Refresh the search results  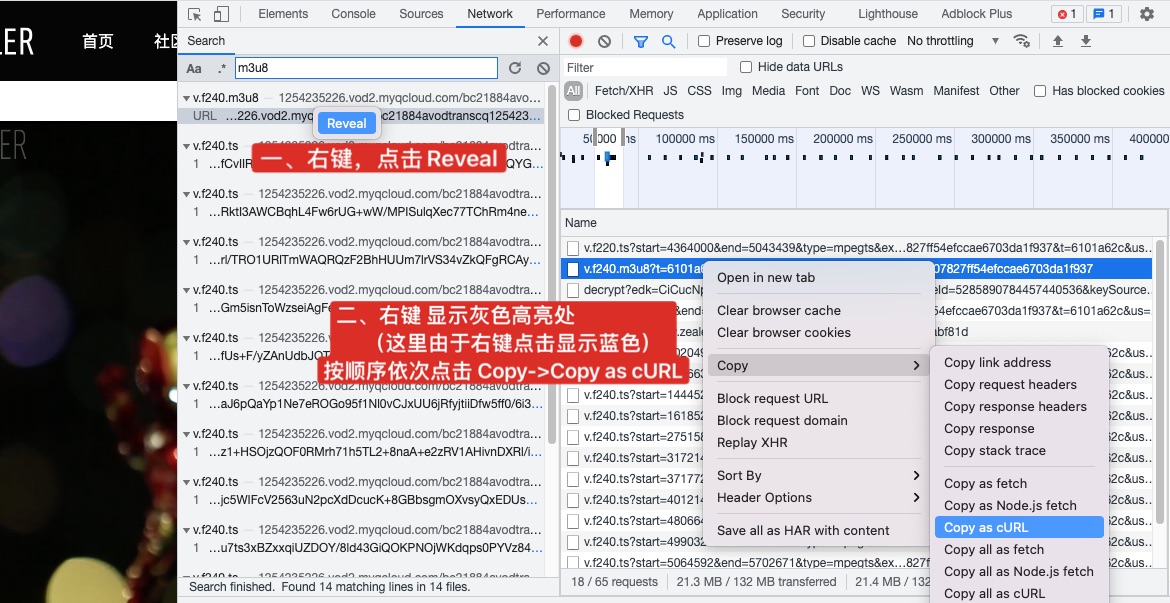pos(515,68)
